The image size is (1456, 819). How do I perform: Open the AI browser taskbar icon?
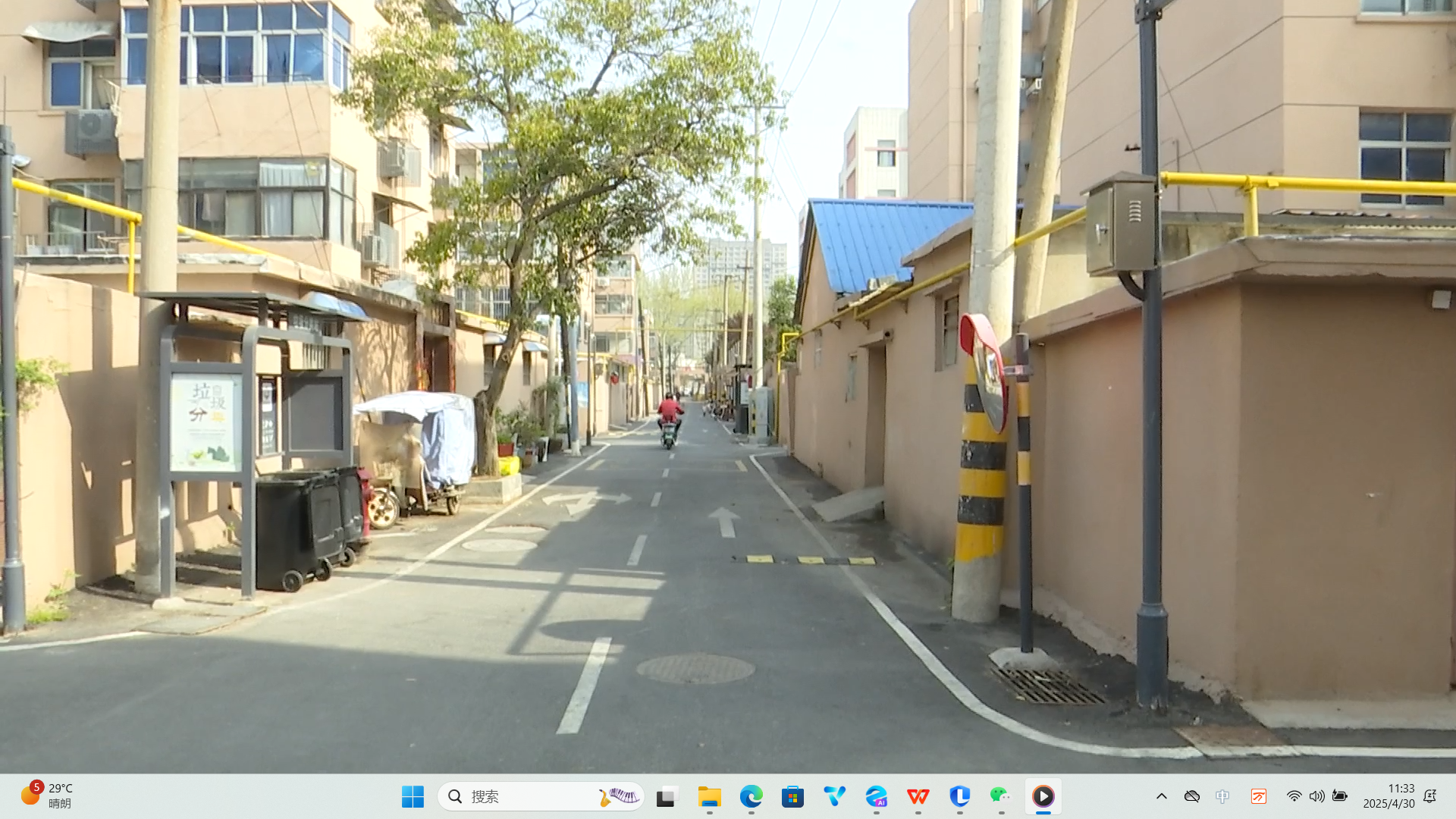[876, 796]
